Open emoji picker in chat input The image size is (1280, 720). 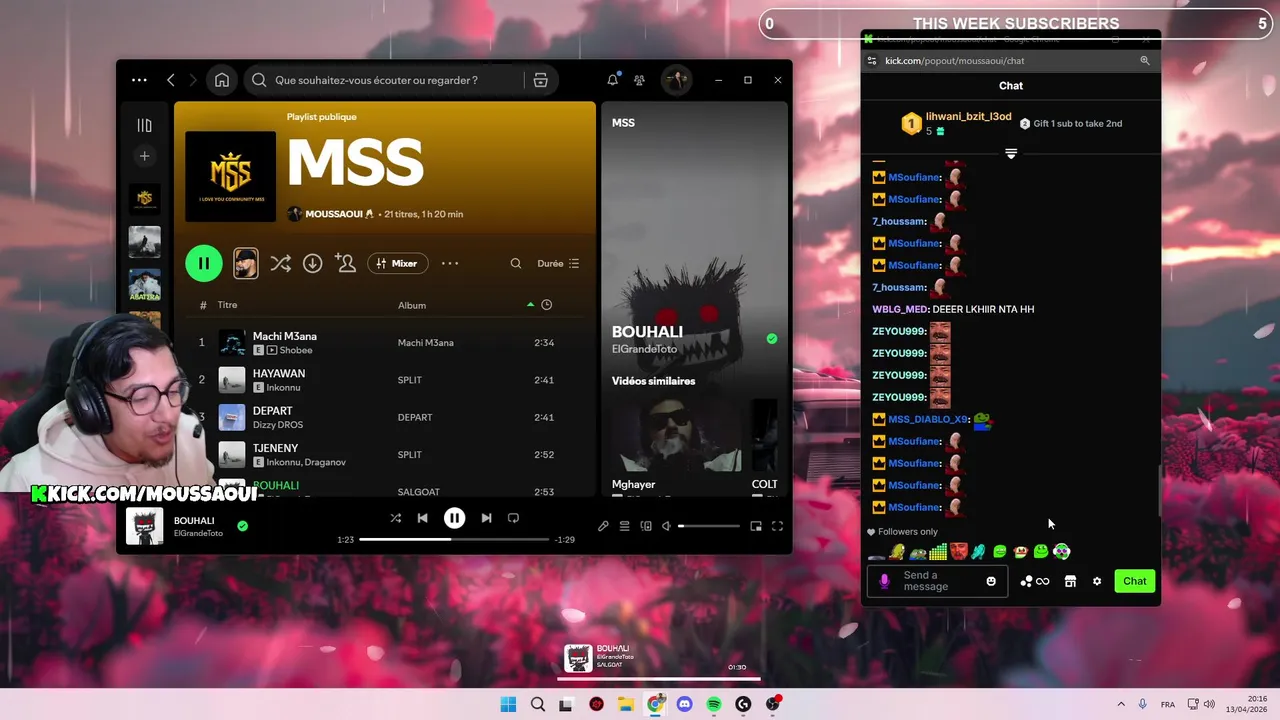point(991,581)
